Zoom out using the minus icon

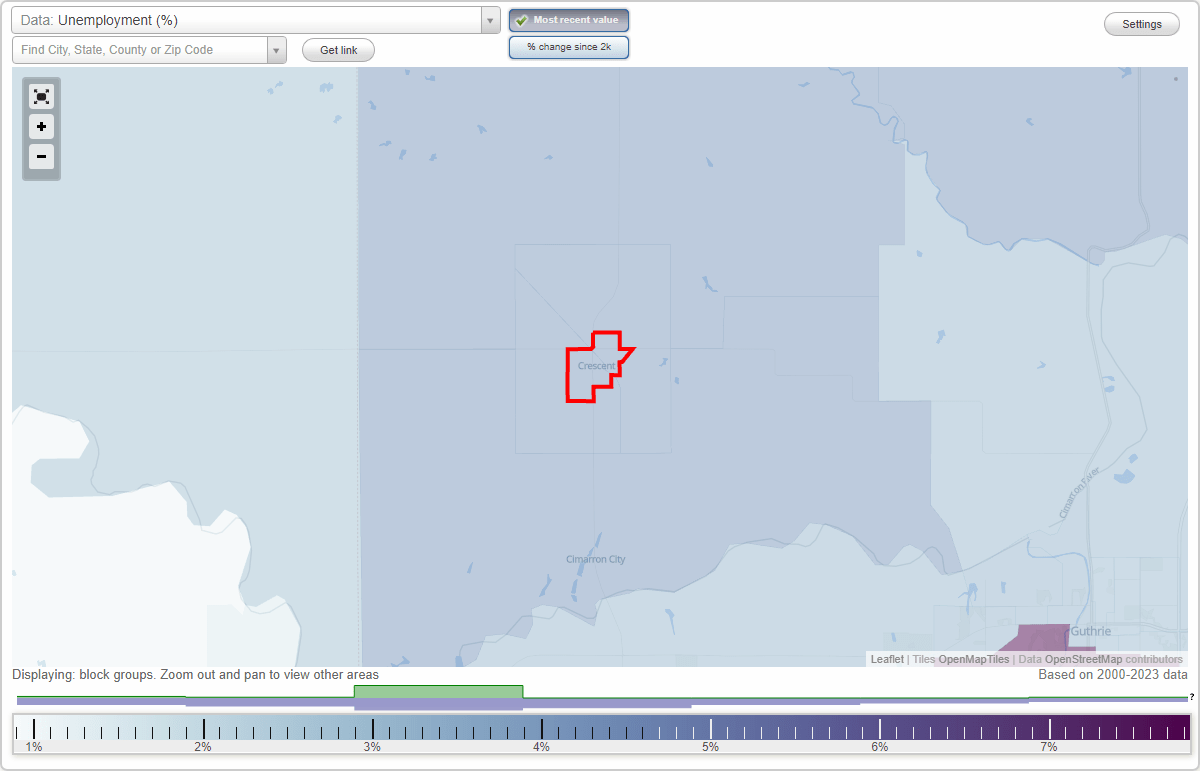[41, 157]
